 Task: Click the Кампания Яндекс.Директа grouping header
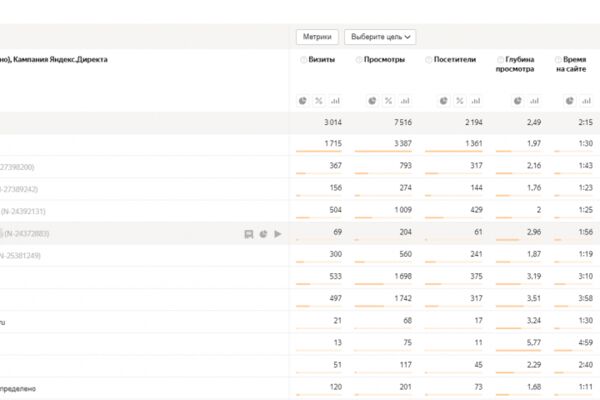click(60, 59)
